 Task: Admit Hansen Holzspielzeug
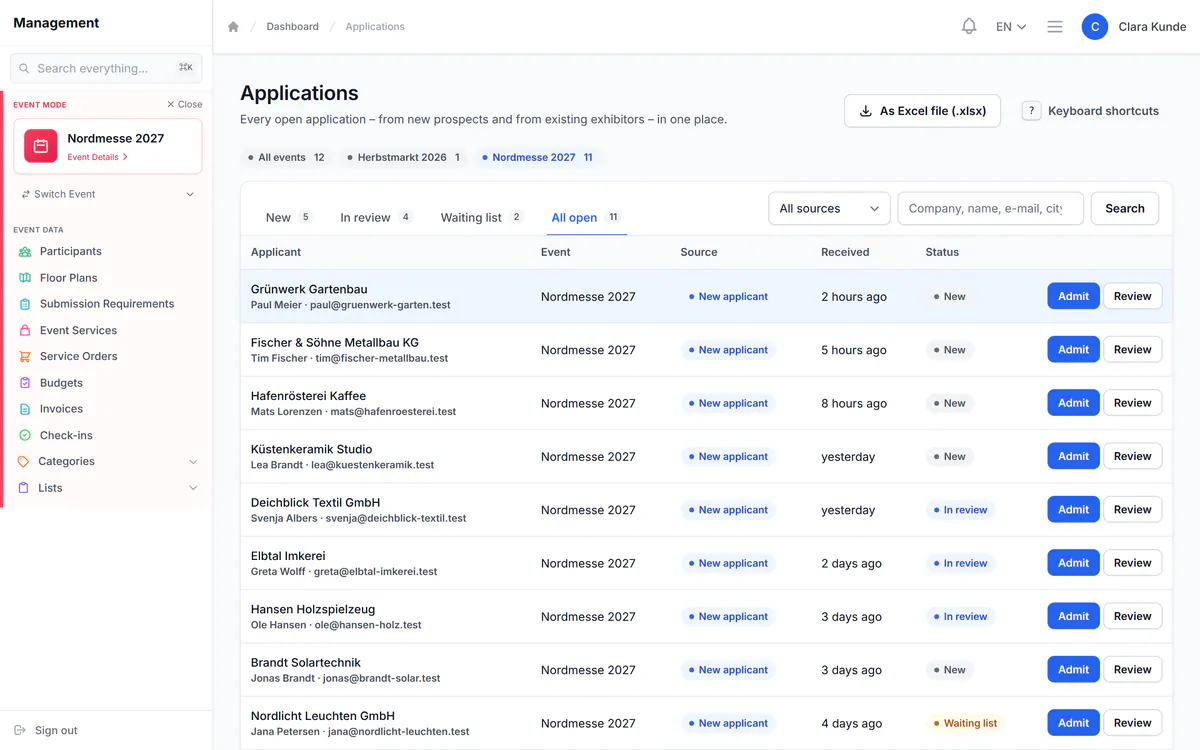1073,616
